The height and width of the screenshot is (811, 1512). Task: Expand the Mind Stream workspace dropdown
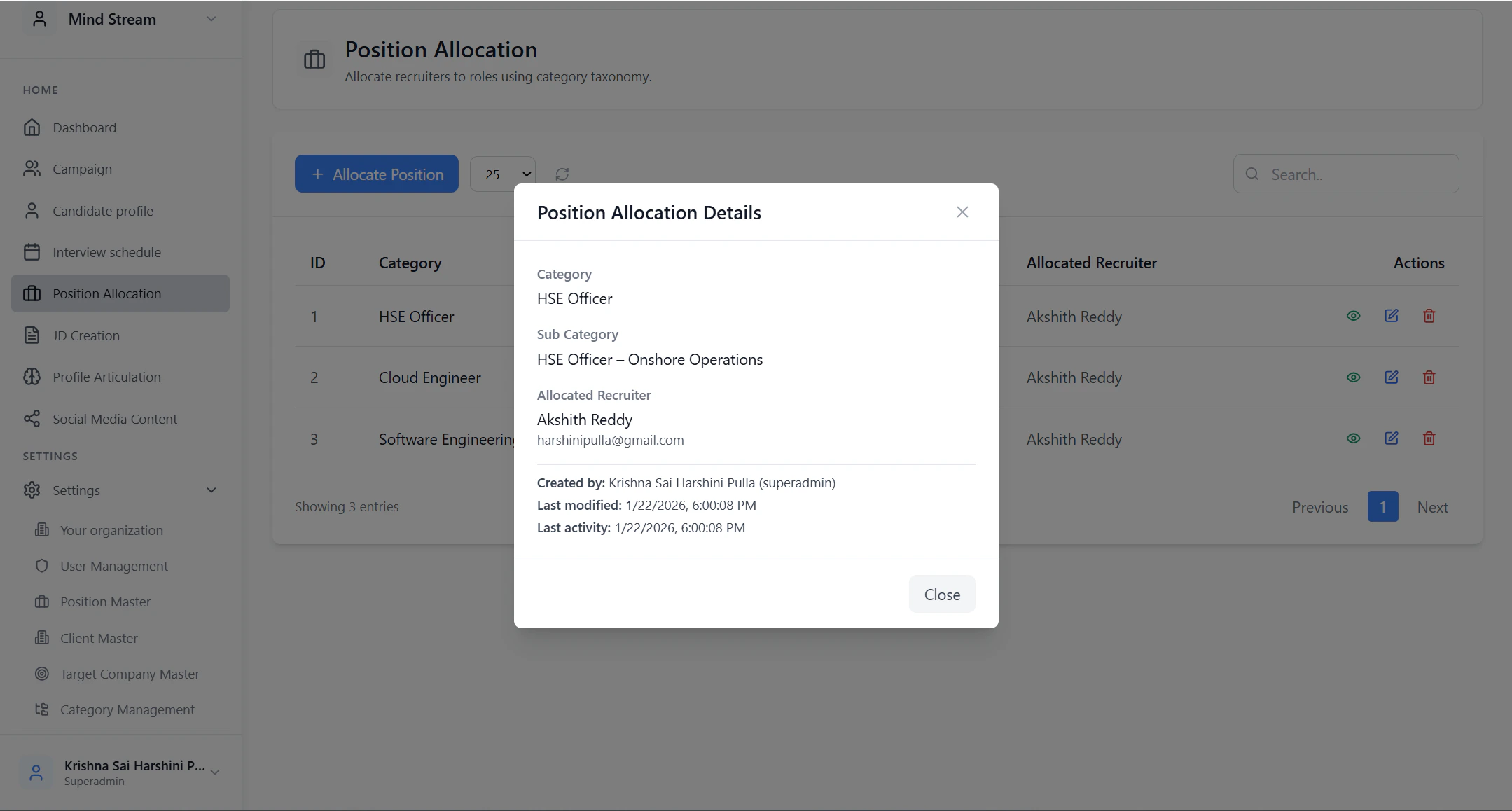[211, 20]
